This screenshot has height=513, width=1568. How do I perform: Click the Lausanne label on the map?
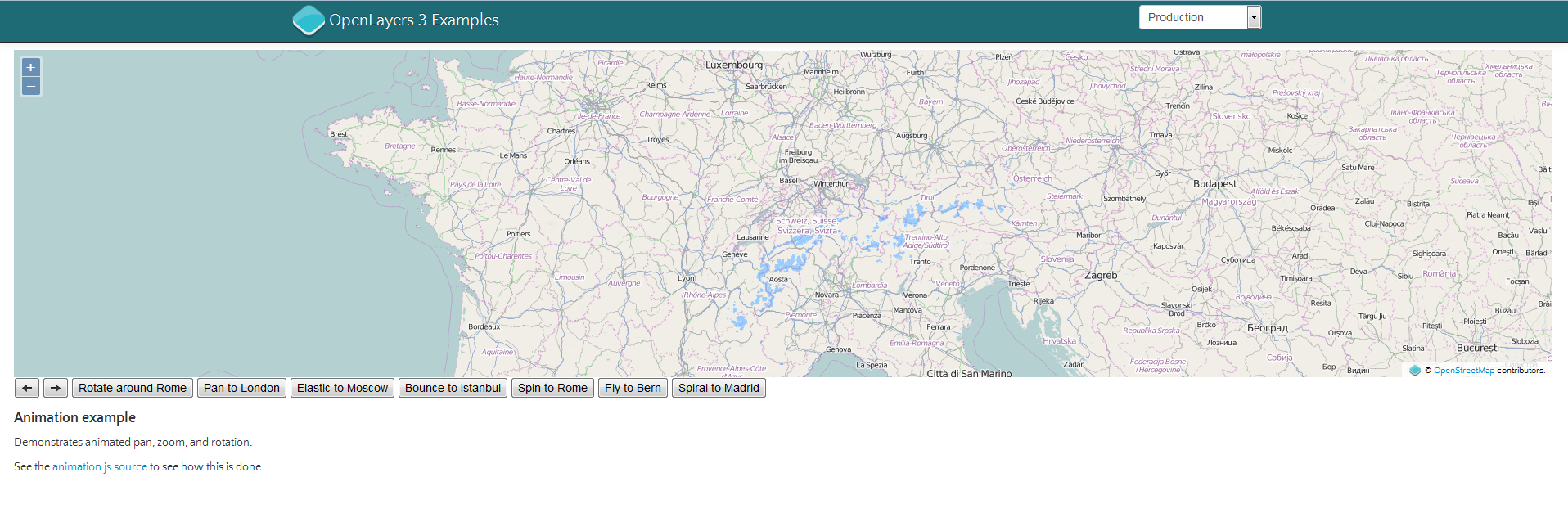click(753, 237)
